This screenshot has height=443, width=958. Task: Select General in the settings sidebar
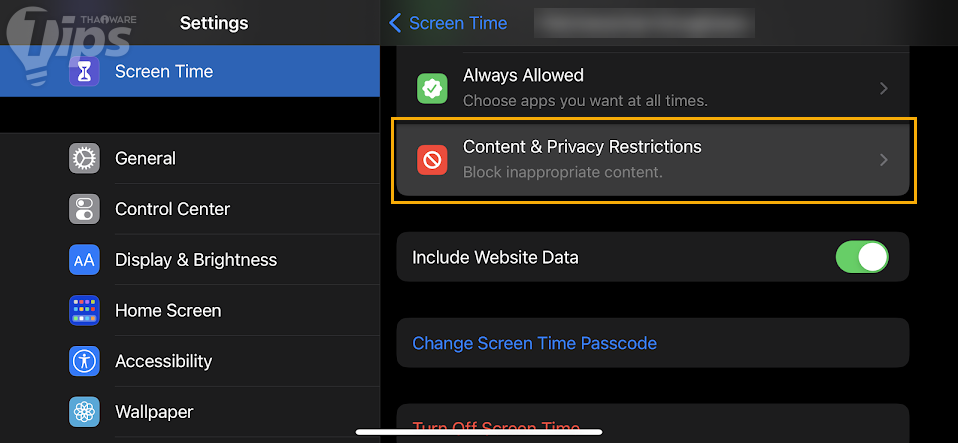tap(145, 158)
